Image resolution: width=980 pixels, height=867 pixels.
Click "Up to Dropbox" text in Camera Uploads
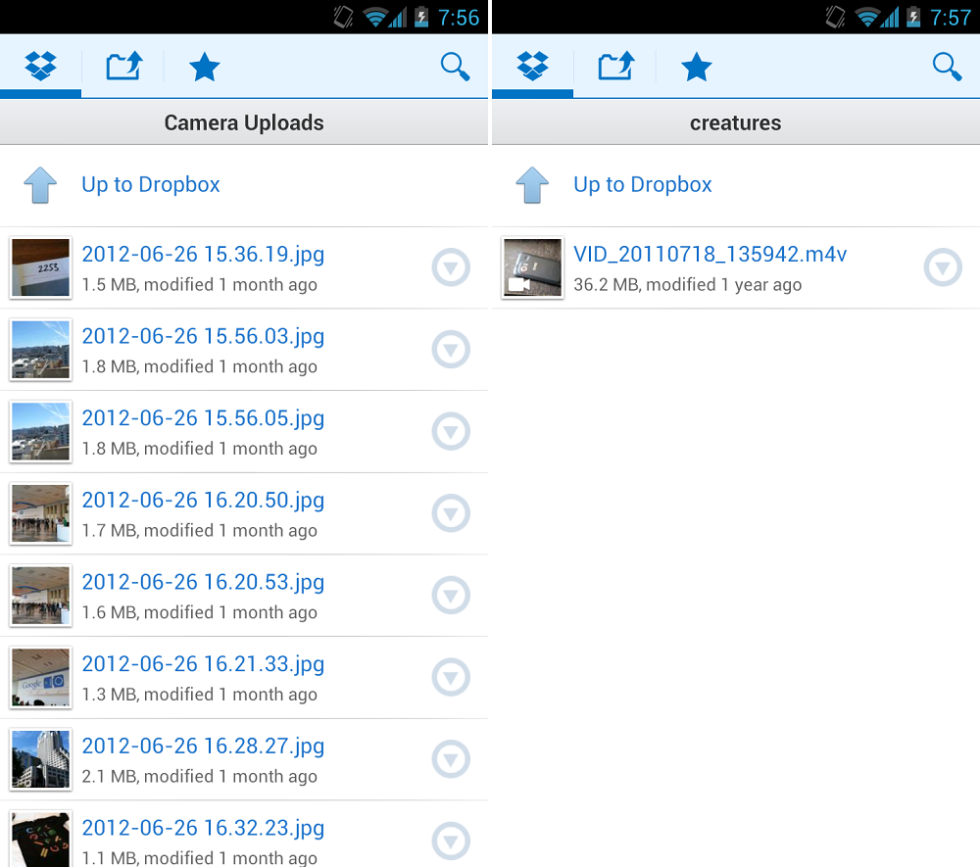151,185
